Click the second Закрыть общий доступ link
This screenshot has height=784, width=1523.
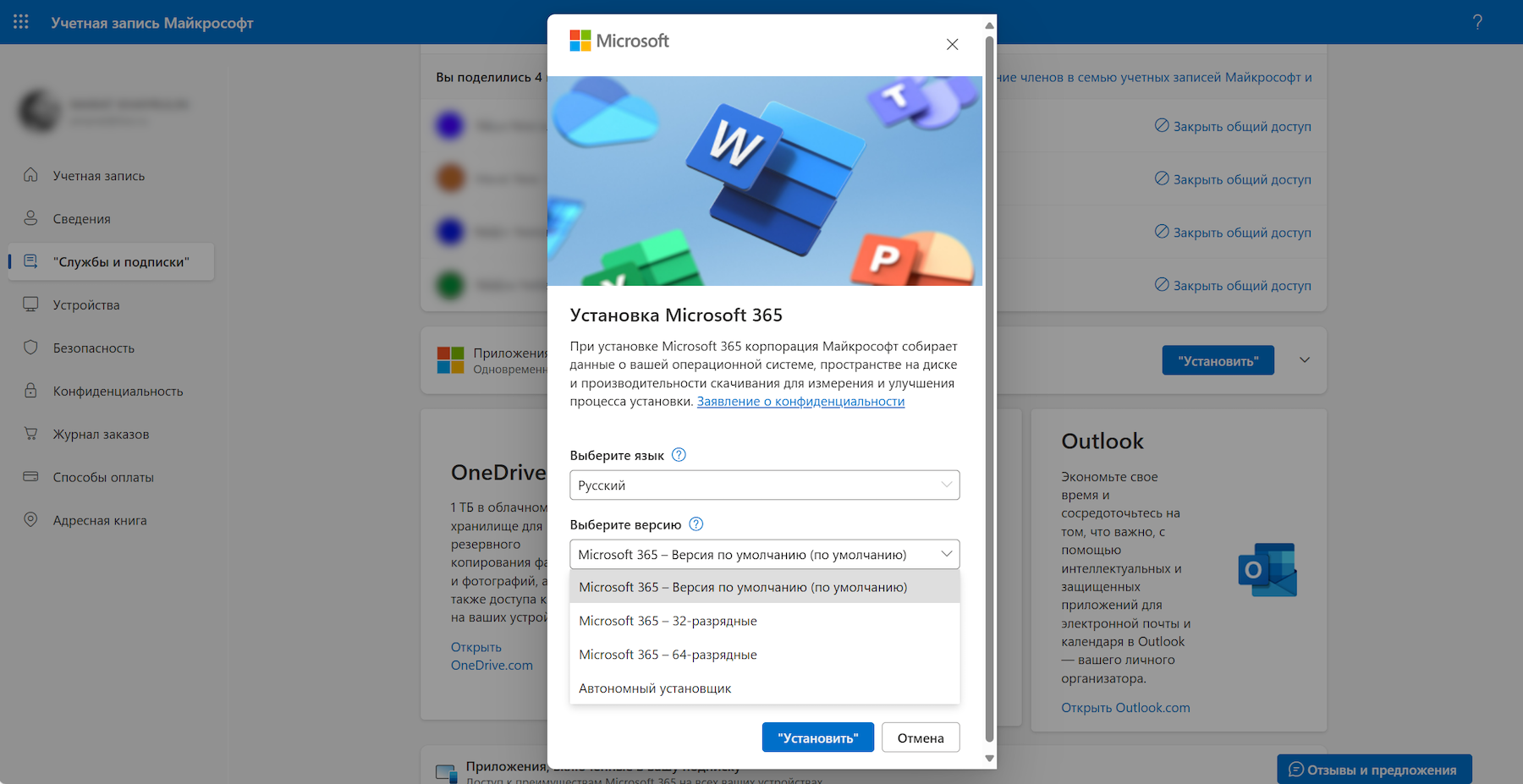point(1233,179)
